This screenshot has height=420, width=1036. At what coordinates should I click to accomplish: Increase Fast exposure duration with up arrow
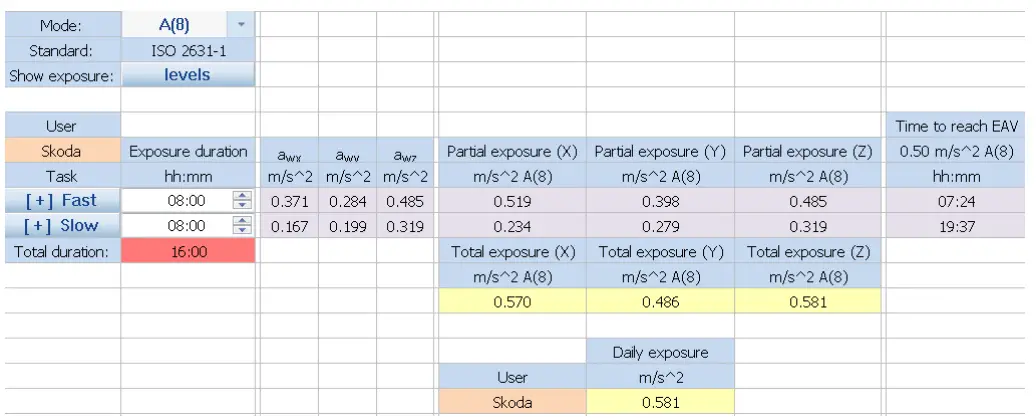pyautogui.click(x=241, y=196)
